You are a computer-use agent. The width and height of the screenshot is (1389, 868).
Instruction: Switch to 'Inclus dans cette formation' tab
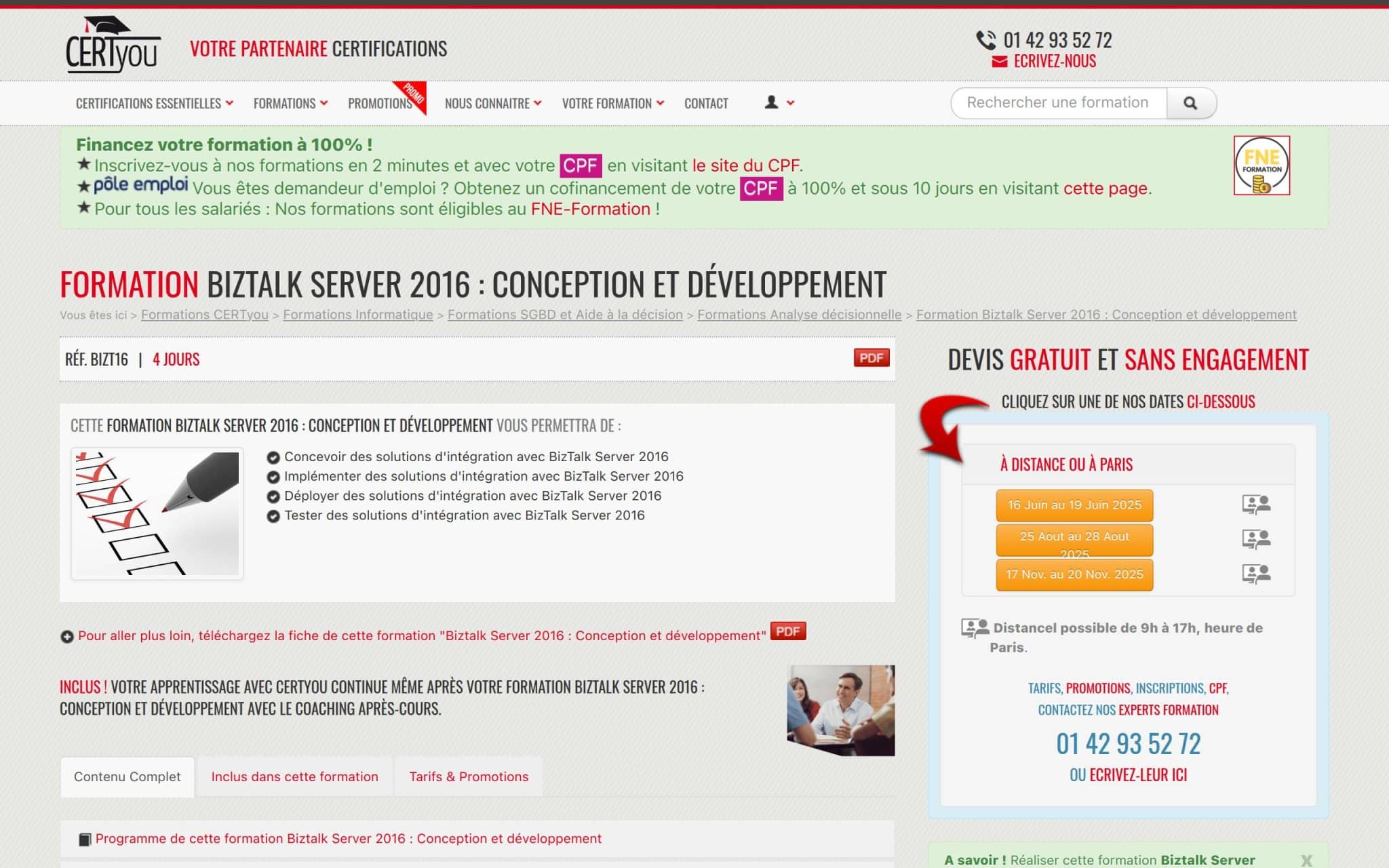tap(294, 777)
